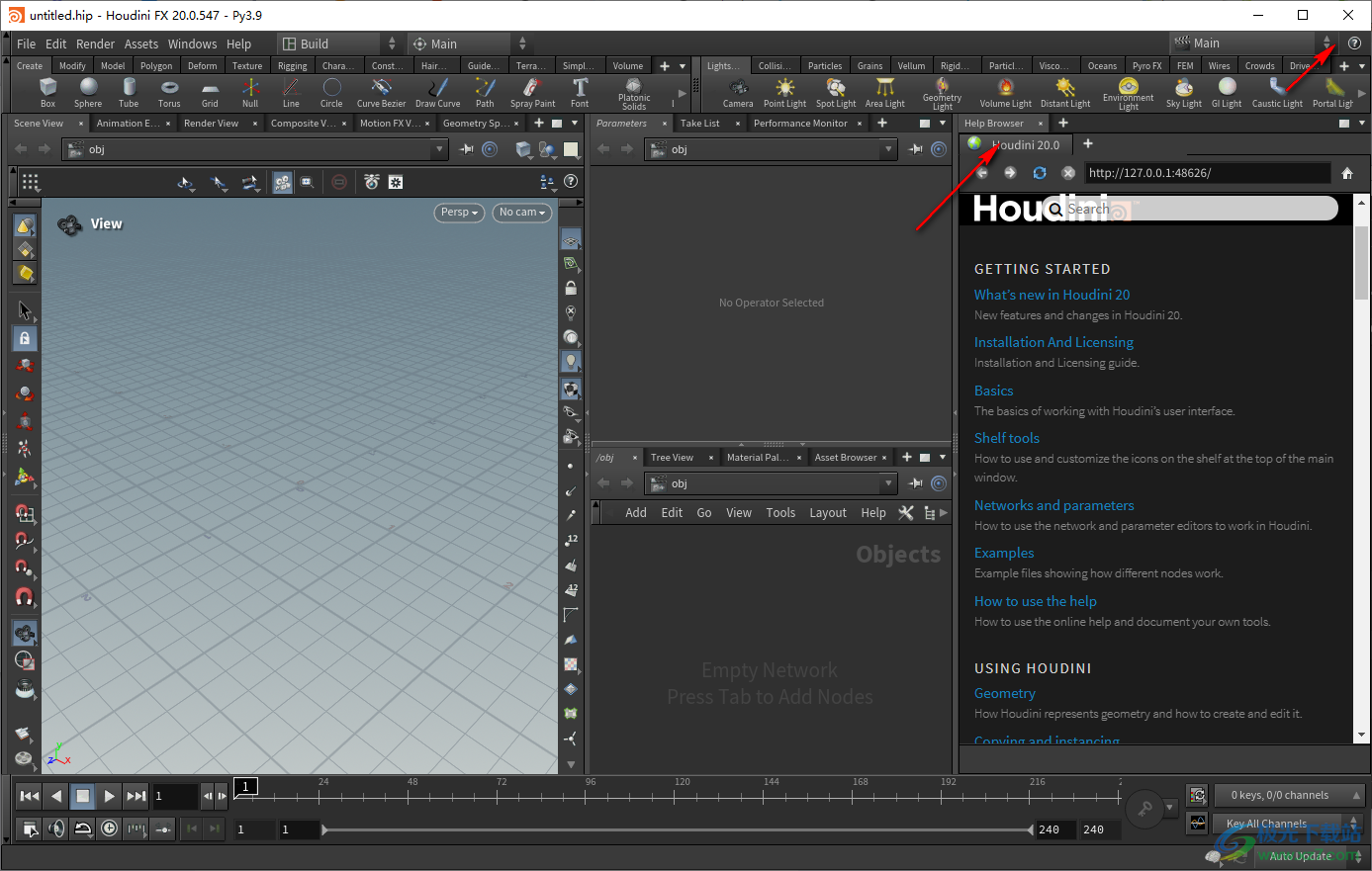Reload the Help Browser page
Screen dimensions: 1372x871
tap(1039, 173)
